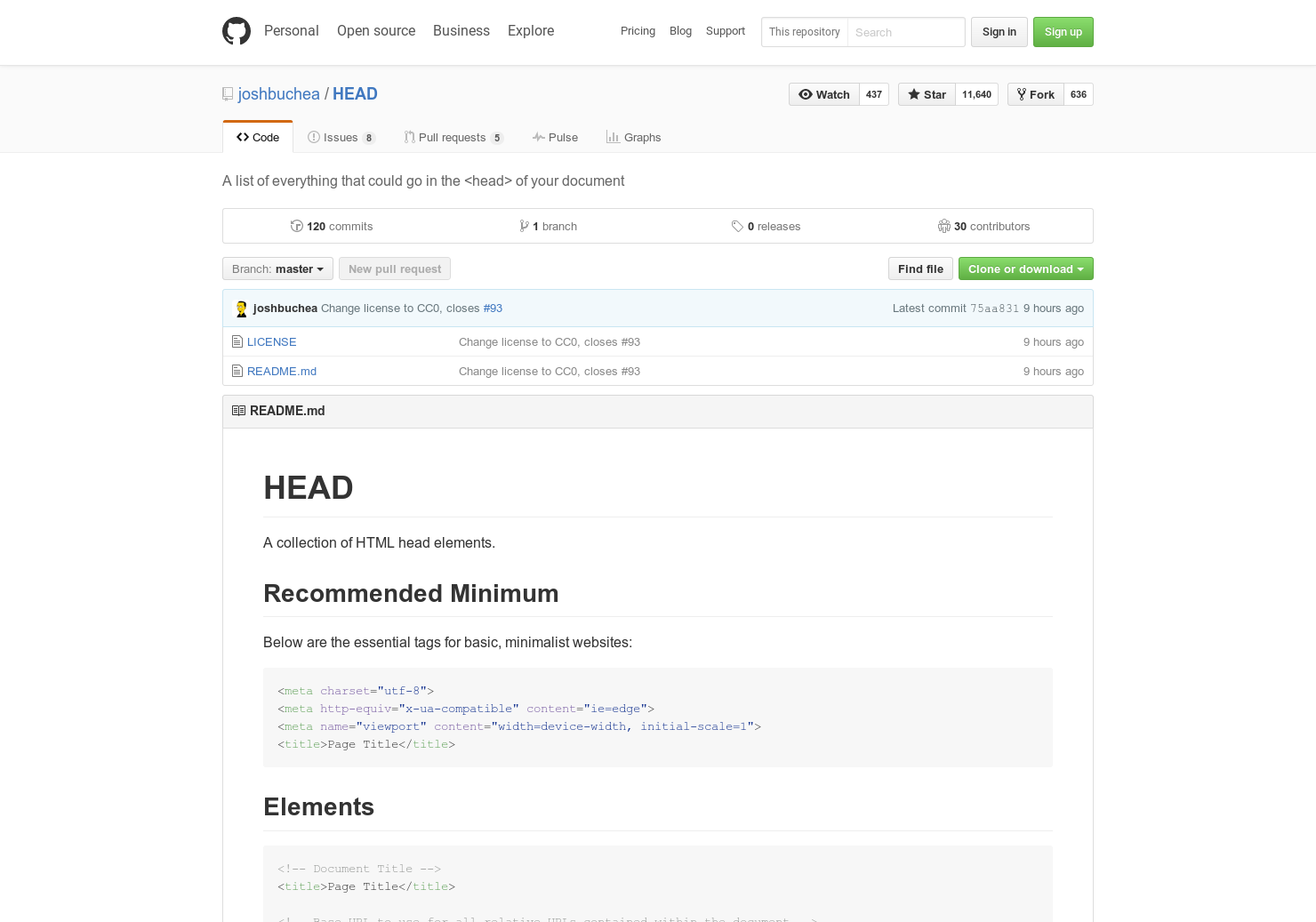Open the HEAD repository title link

355,94
